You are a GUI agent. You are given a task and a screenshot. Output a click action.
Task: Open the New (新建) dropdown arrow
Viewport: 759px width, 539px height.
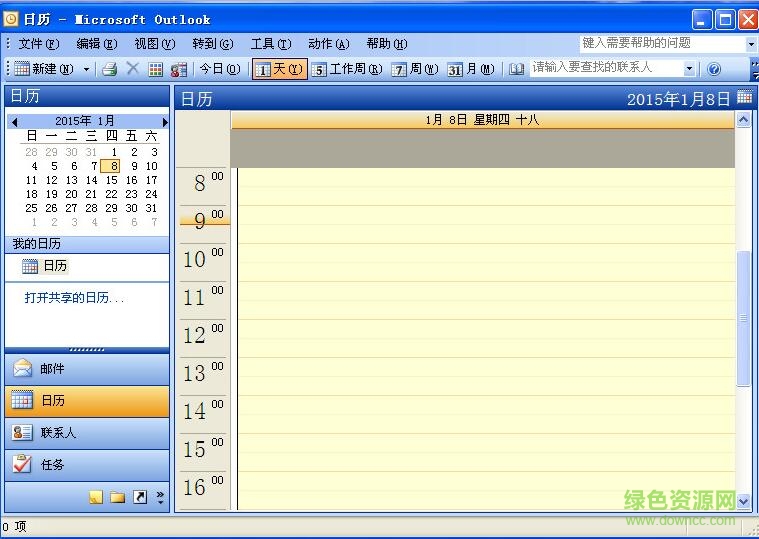pos(87,69)
